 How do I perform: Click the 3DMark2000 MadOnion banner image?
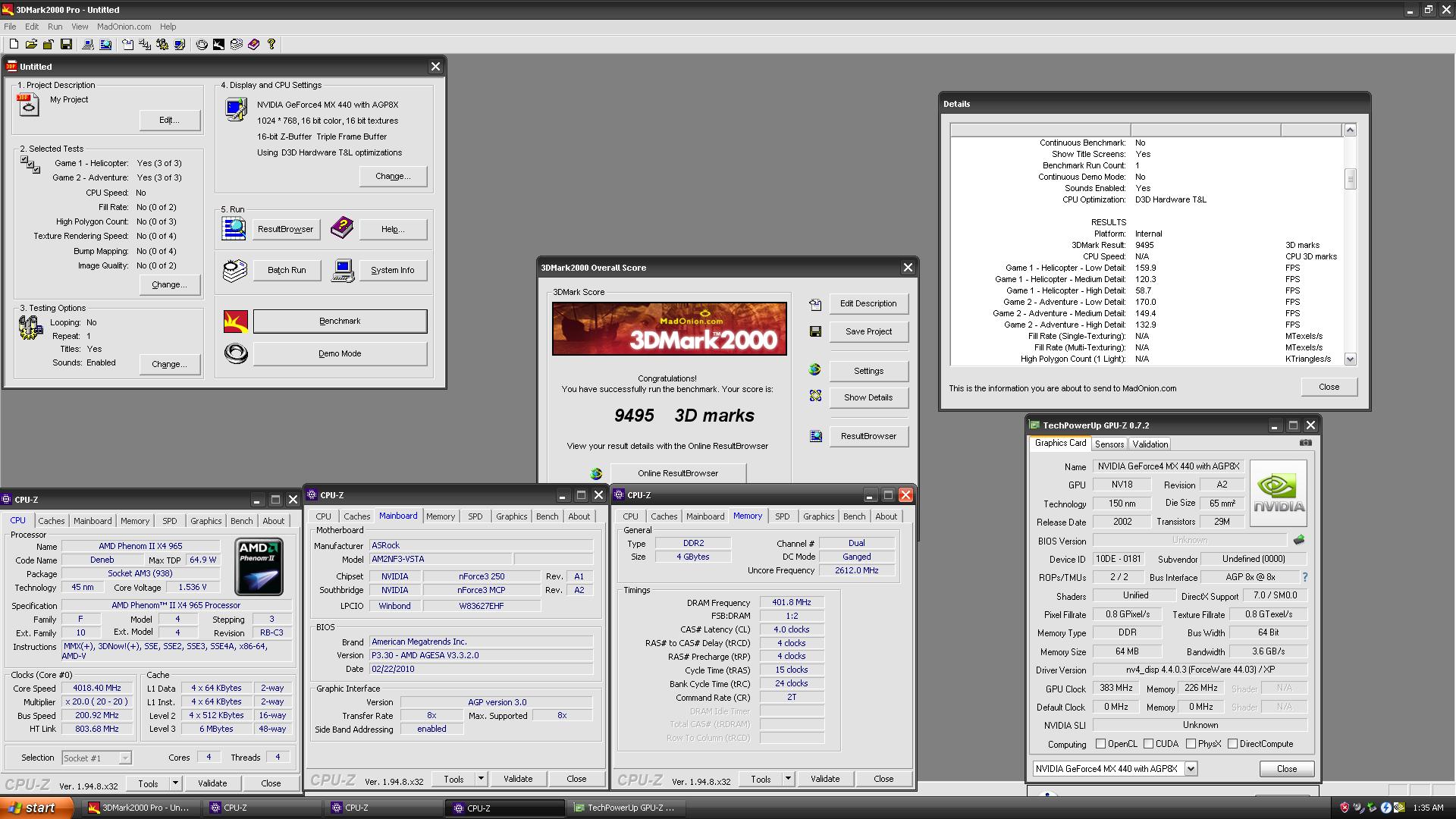(x=669, y=328)
